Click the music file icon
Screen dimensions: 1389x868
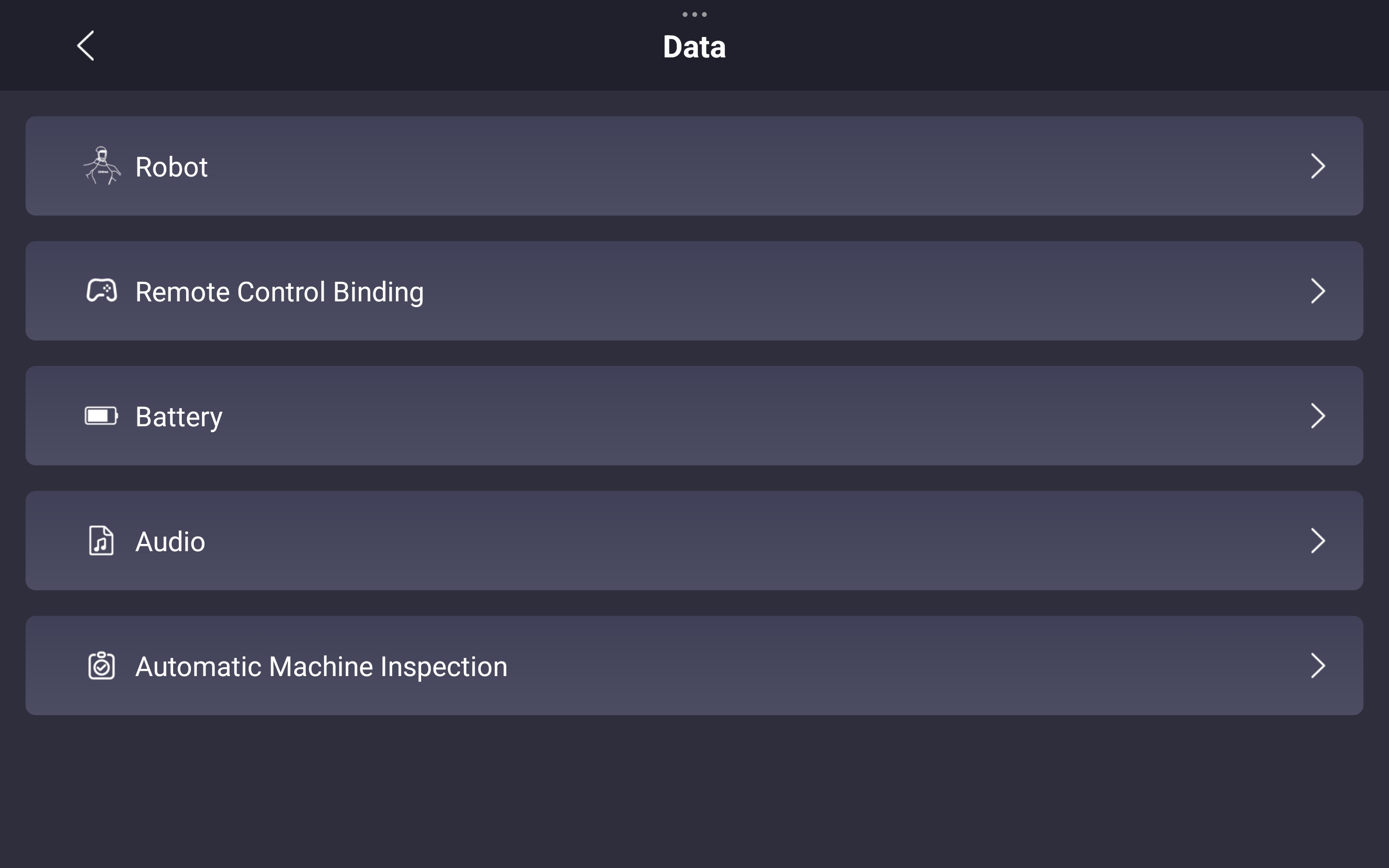pyautogui.click(x=102, y=540)
